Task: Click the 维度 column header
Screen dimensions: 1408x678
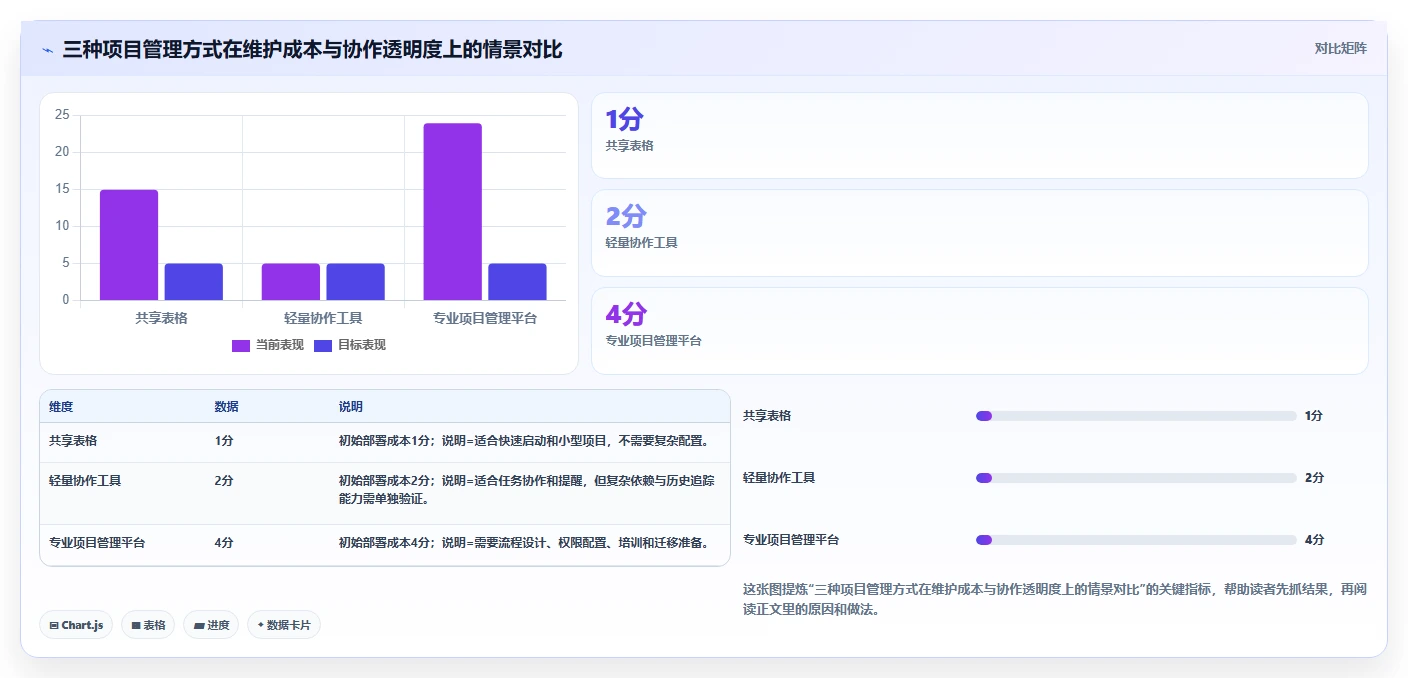Action: click(x=61, y=407)
